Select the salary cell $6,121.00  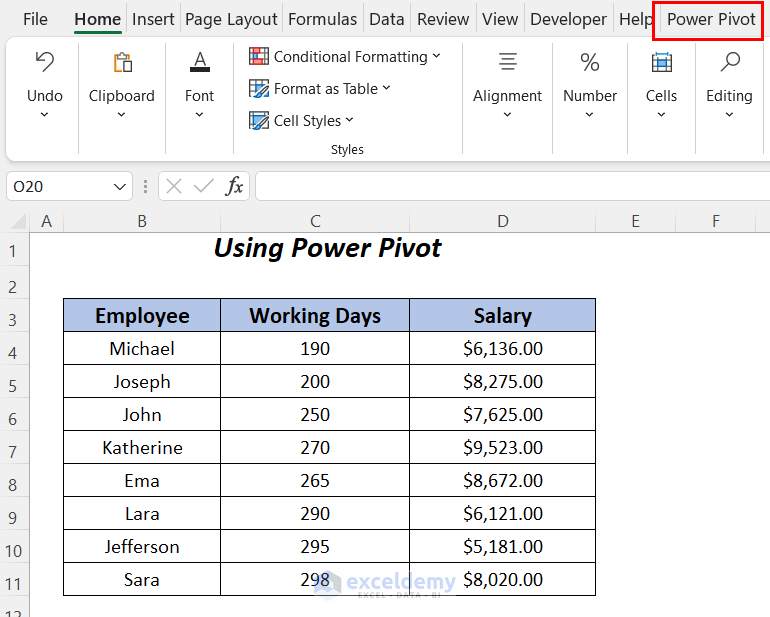pos(503,513)
